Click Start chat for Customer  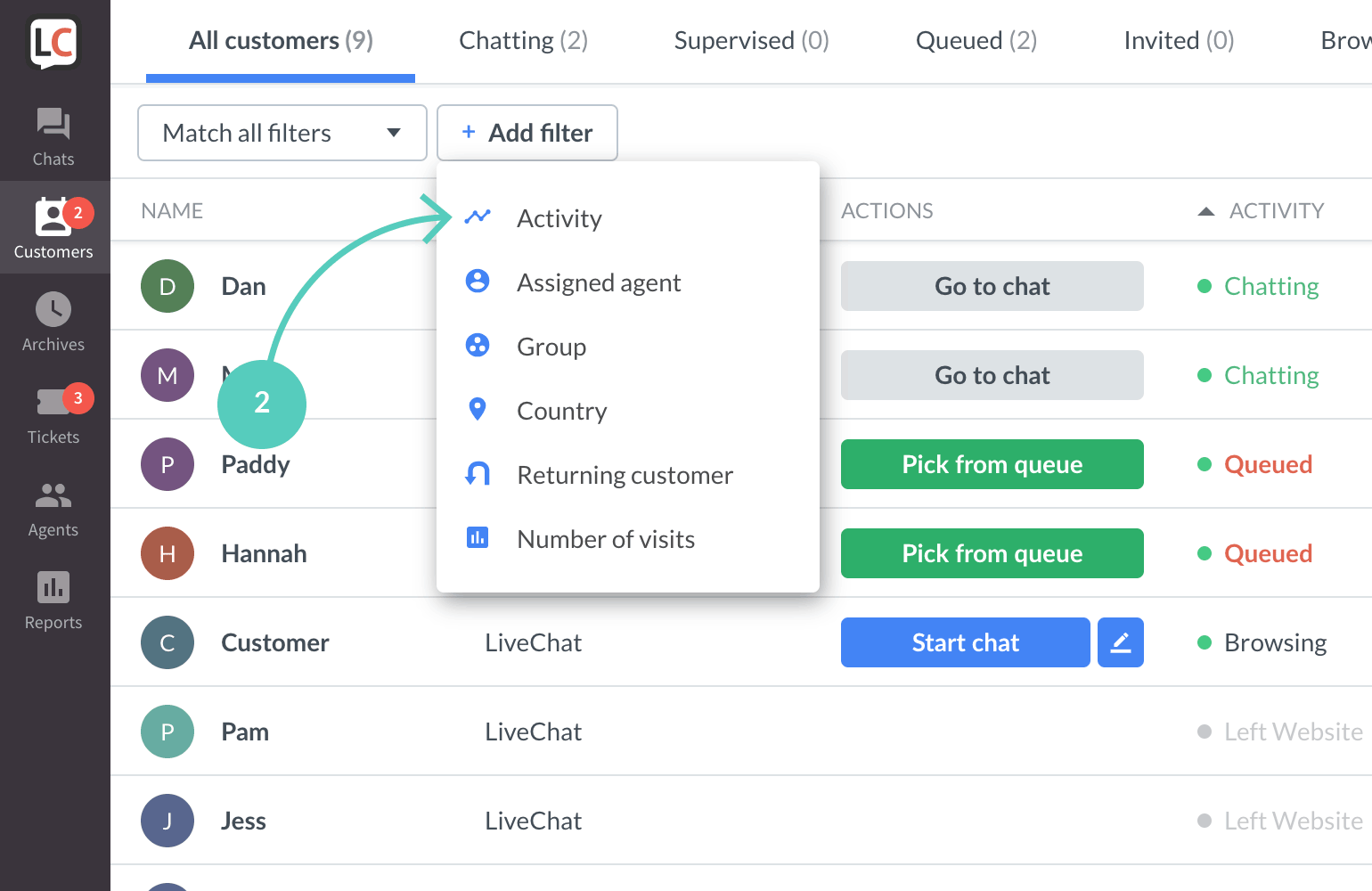[966, 642]
